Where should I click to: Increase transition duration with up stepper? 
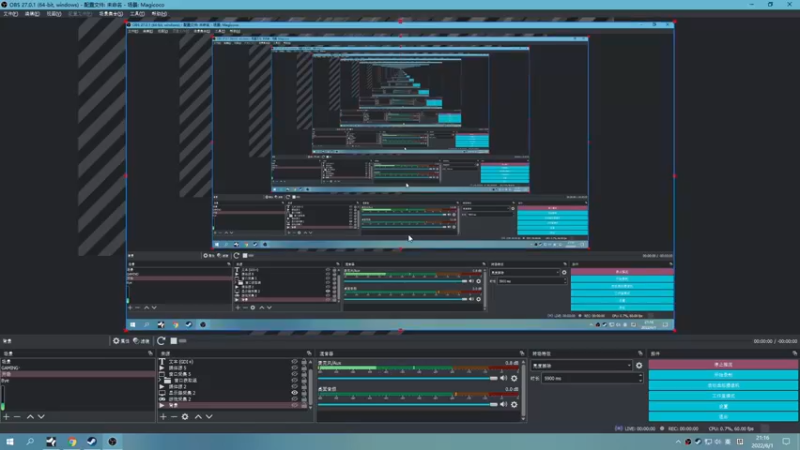point(640,376)
